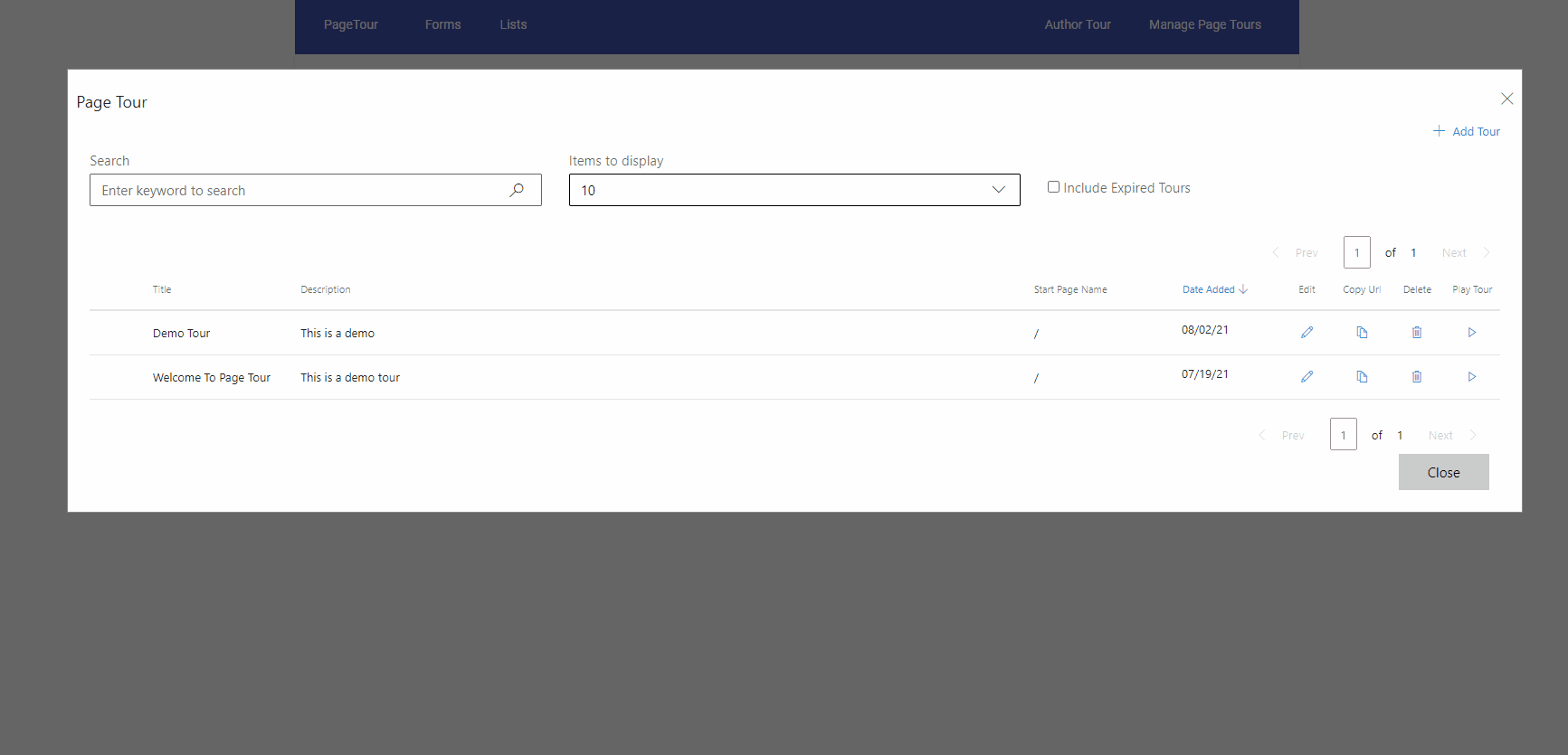Open the Items to display dropdown
This screenshot has height=755, width=1568.
794,190
